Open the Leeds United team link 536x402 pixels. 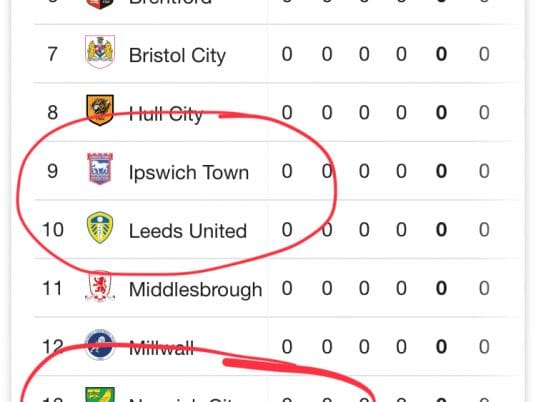188,231
